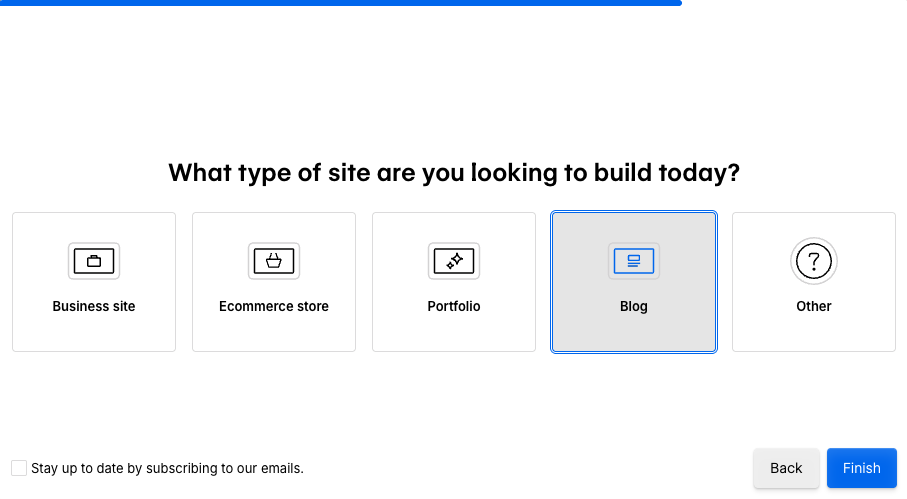
Task: Pick the Portfolio sparkle icon
Action: click(x=454, y=261)
